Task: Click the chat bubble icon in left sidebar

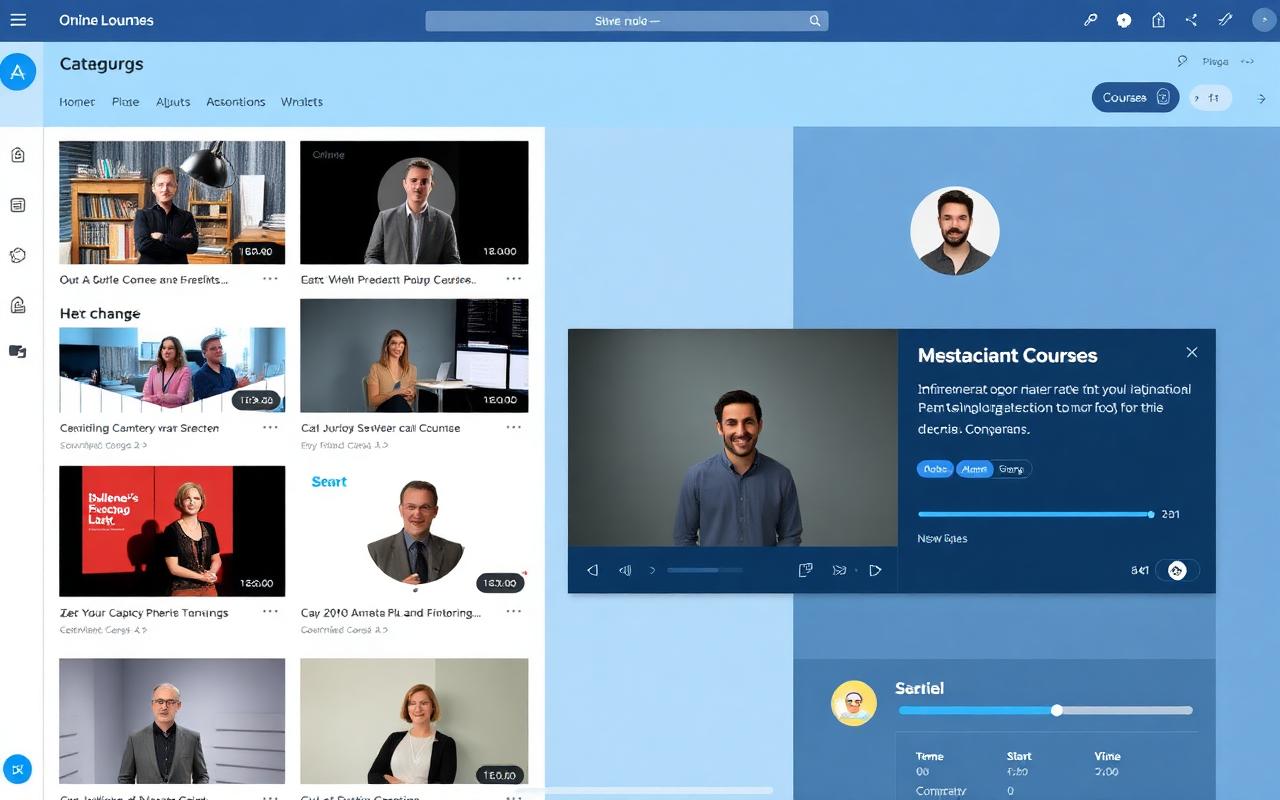Action: [x=18, y=256]
